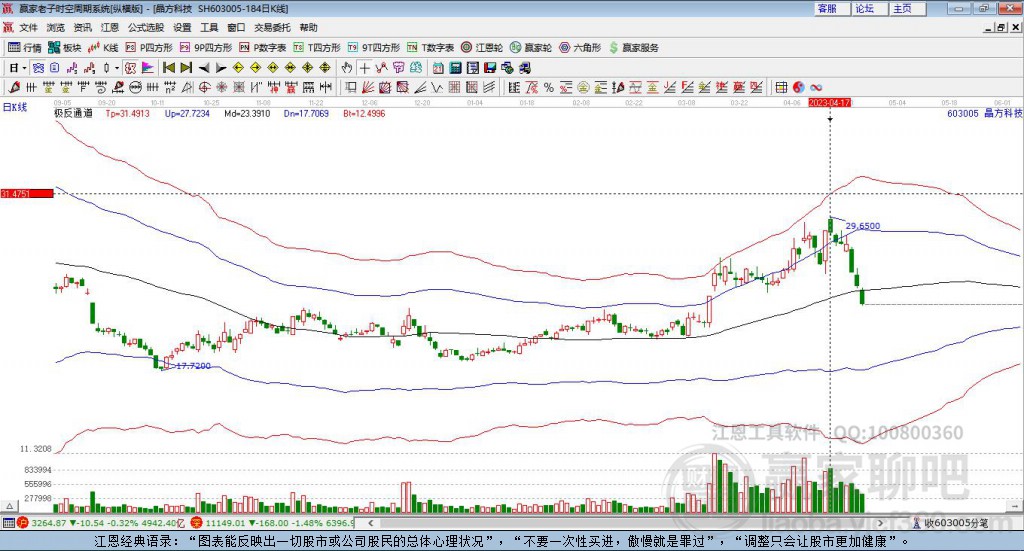
Task: Click the 31.4751 red price tag
Action: 27,194
